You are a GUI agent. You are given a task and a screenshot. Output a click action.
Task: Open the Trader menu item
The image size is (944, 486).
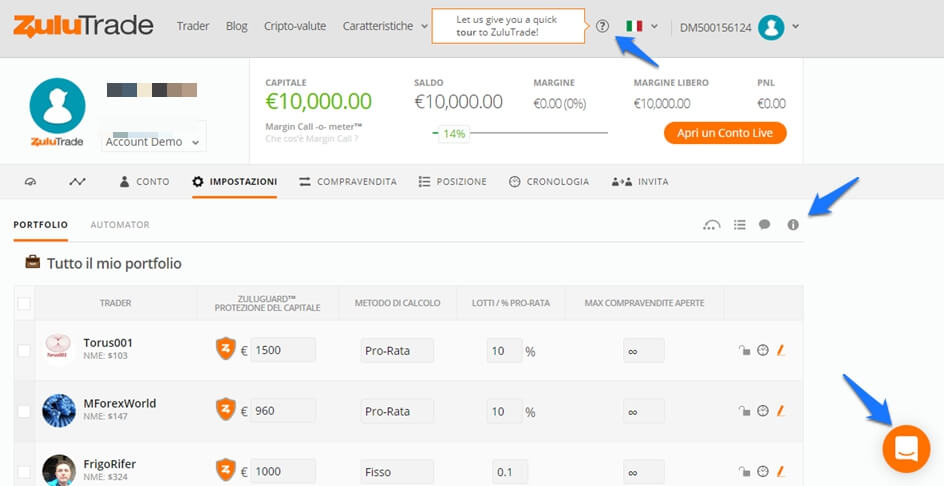coord(193,26)
